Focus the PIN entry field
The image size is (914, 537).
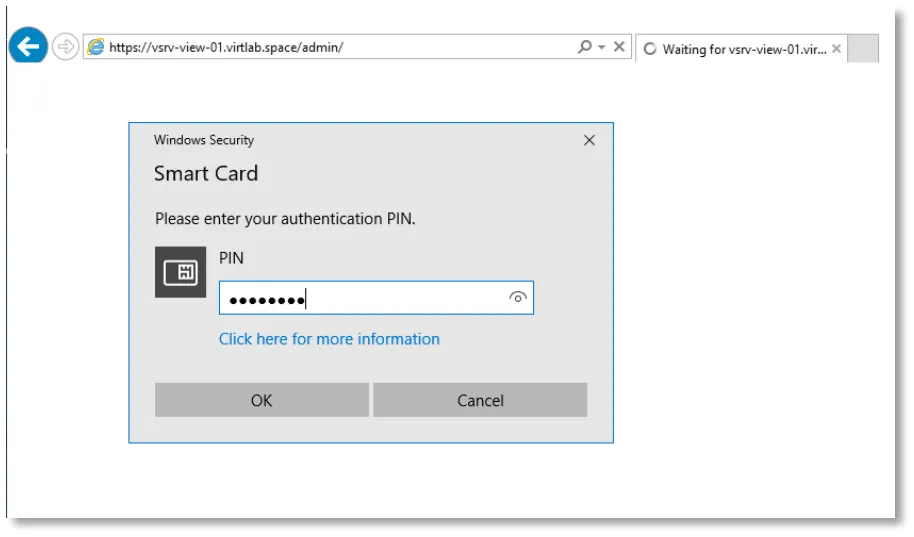click(x=376, y=298)
